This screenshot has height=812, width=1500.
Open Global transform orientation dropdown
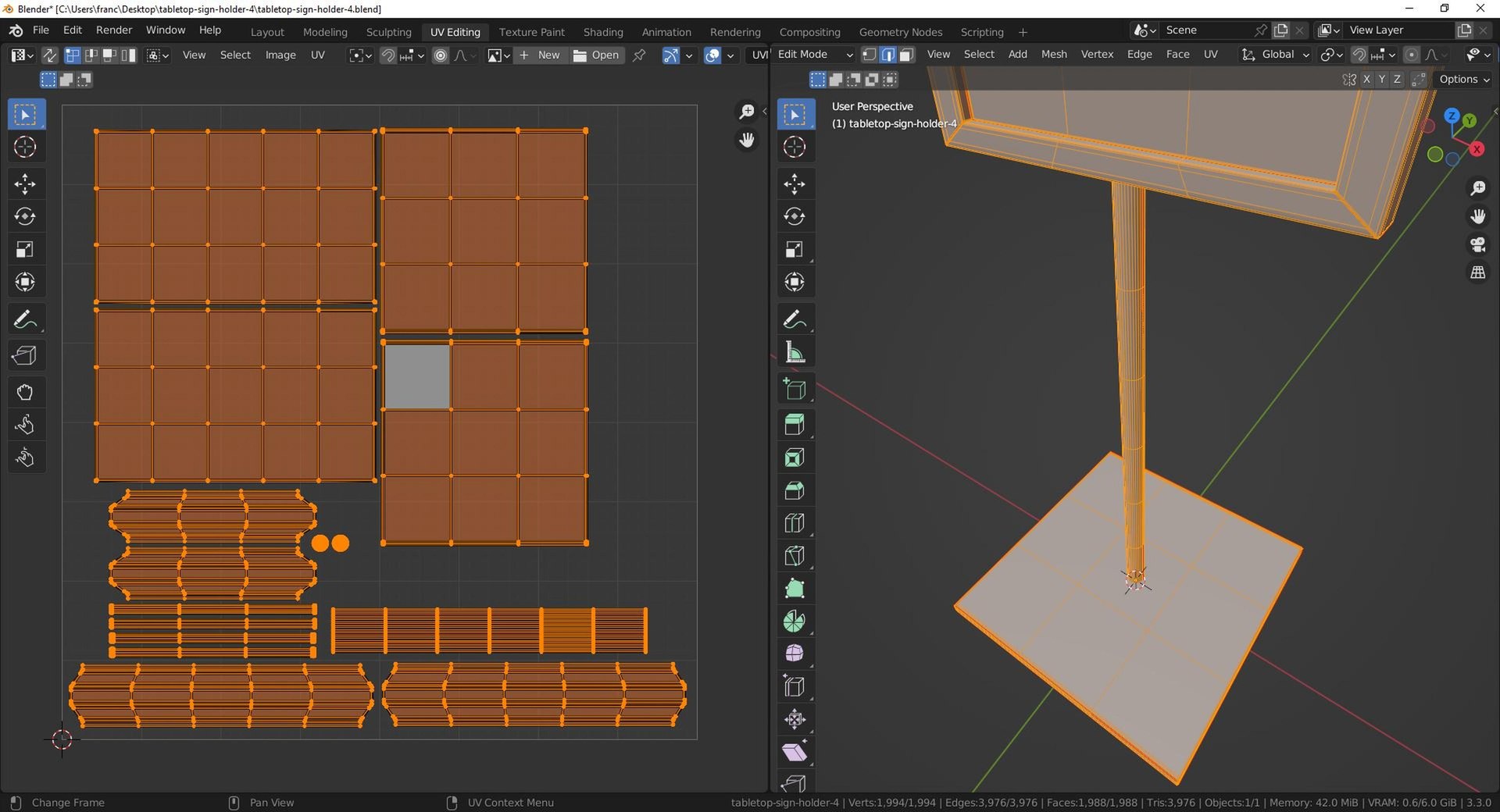(1276, 55)
